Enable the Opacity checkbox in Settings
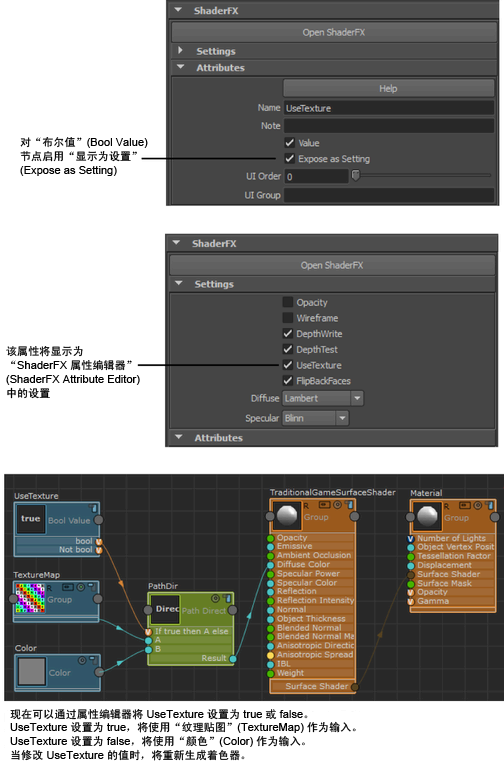The image size is (504, 773). coord(288,302)
